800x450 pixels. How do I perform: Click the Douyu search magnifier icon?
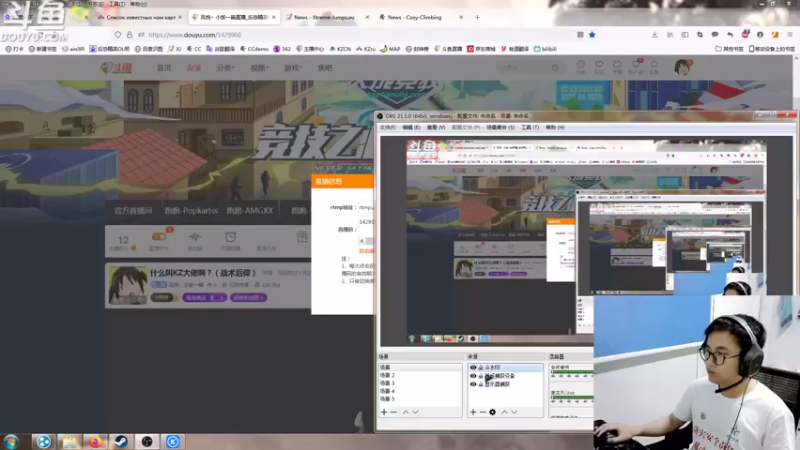tap(555, 67)
